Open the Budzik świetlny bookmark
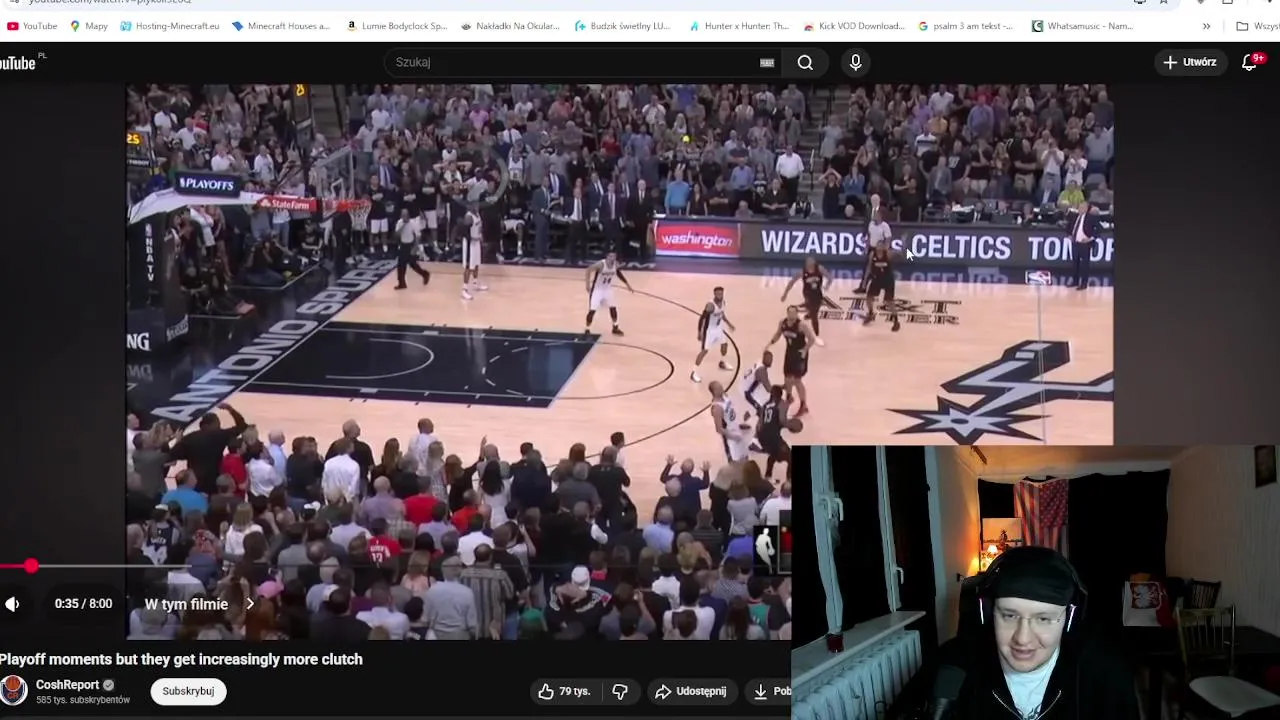 tap(622, 26)
